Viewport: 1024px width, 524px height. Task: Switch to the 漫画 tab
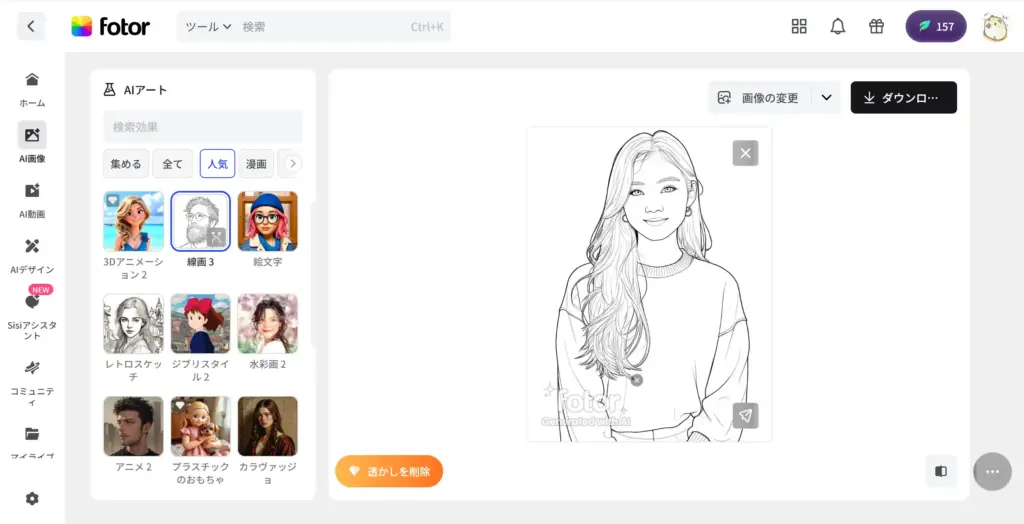click(x=257, y=163)
